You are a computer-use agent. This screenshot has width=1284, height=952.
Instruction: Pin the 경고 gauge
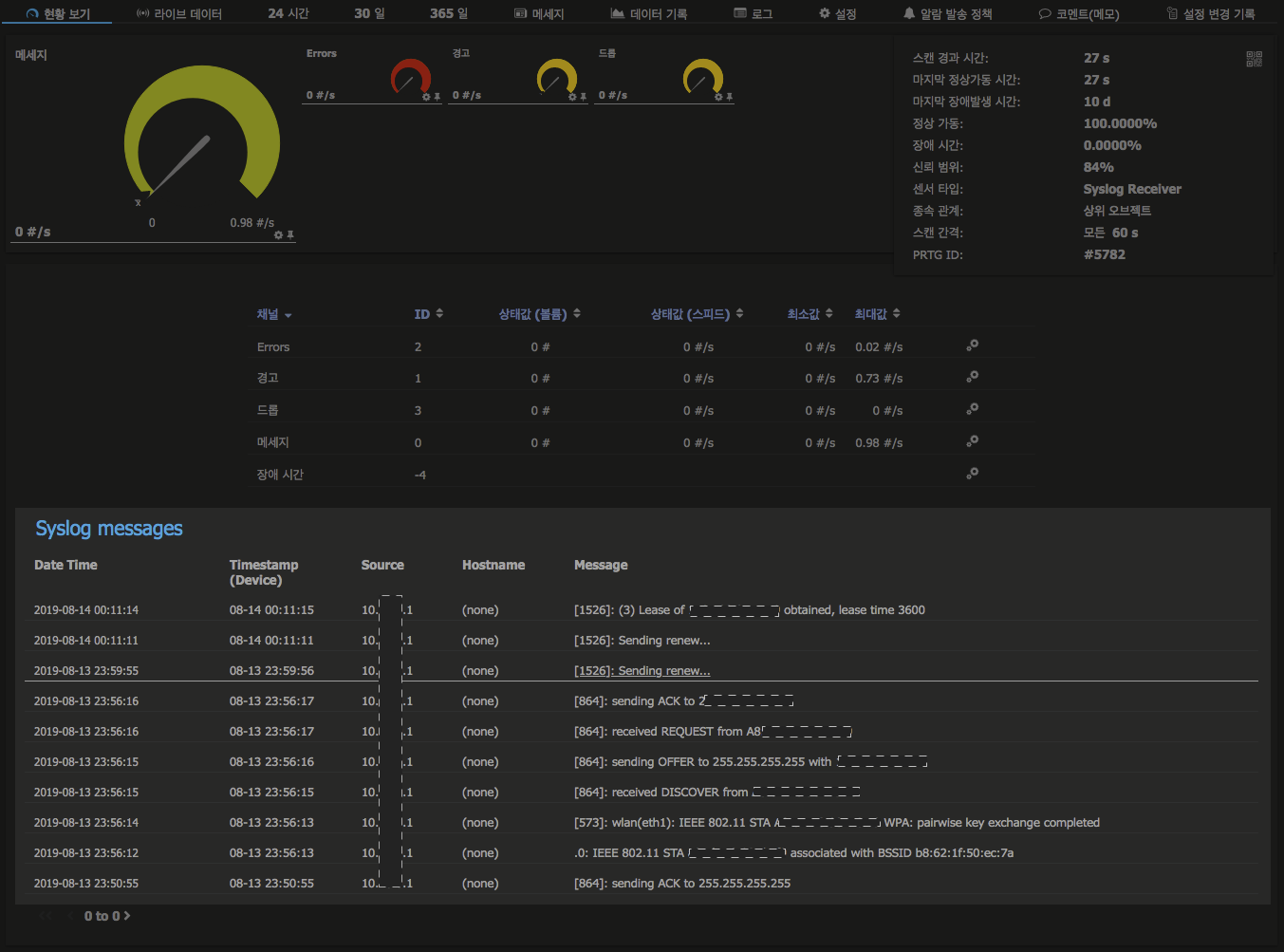click(584, 97)
